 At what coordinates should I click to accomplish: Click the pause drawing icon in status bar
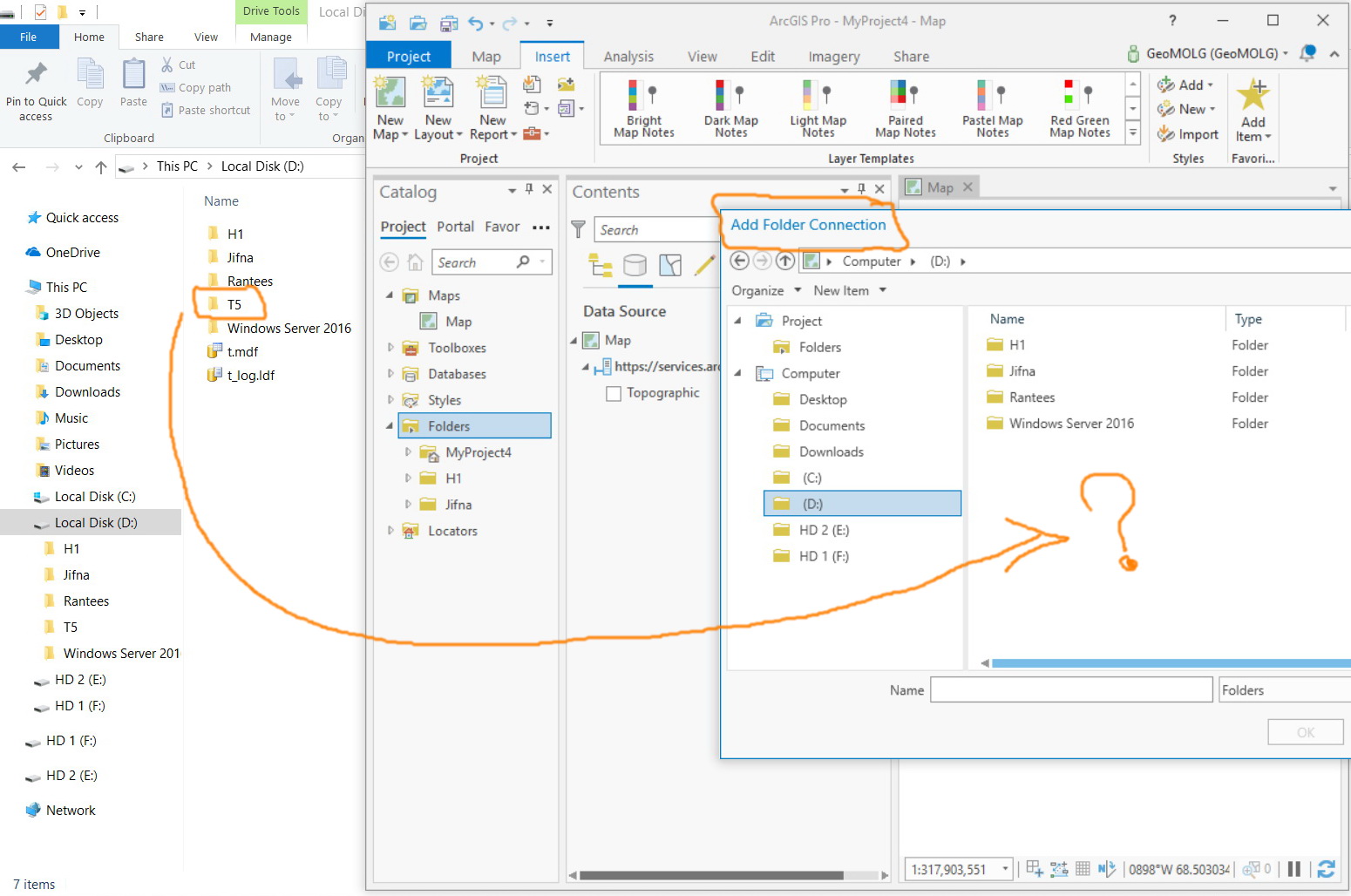(1294, 868)
